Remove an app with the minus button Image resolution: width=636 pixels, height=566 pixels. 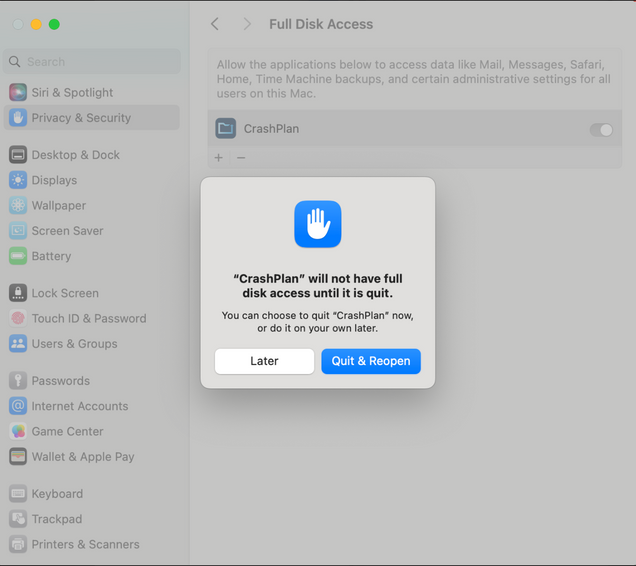[x=241, y=157]
